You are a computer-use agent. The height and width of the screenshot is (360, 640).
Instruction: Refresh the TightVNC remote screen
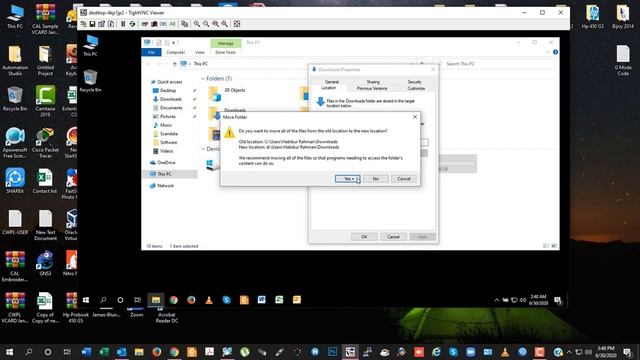[x=132, y=24]
